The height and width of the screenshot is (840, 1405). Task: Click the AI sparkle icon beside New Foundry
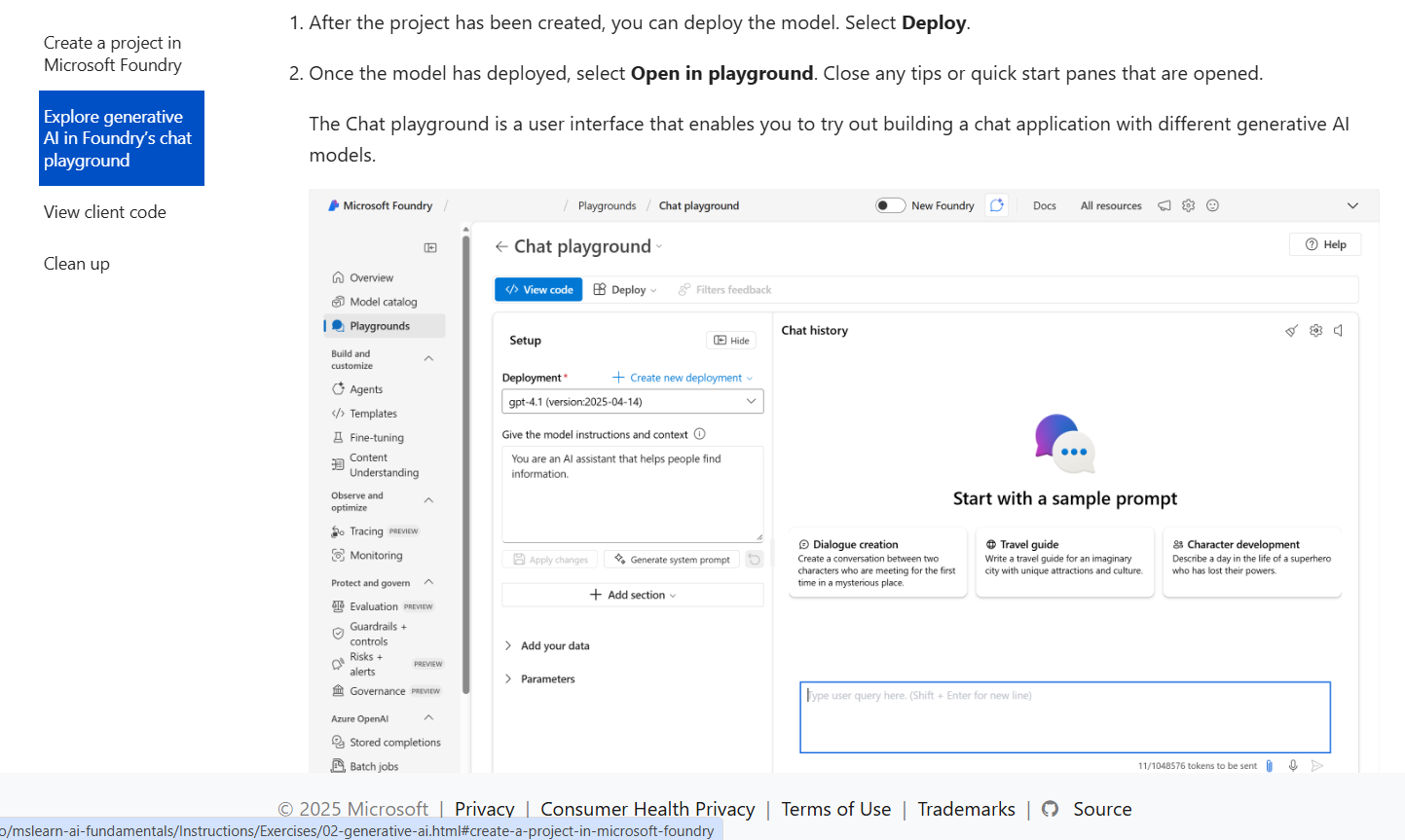click(x=997, y=205)
